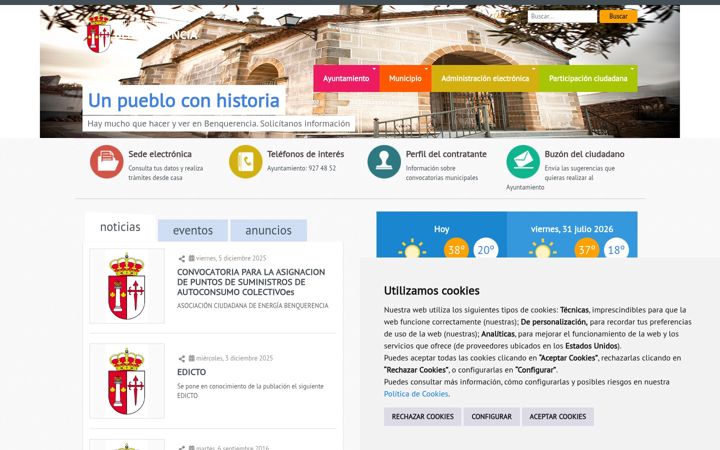Expand the Ayuntamiento menu
Viewport: 720px width, 450px height.
(x=346, y=79)
